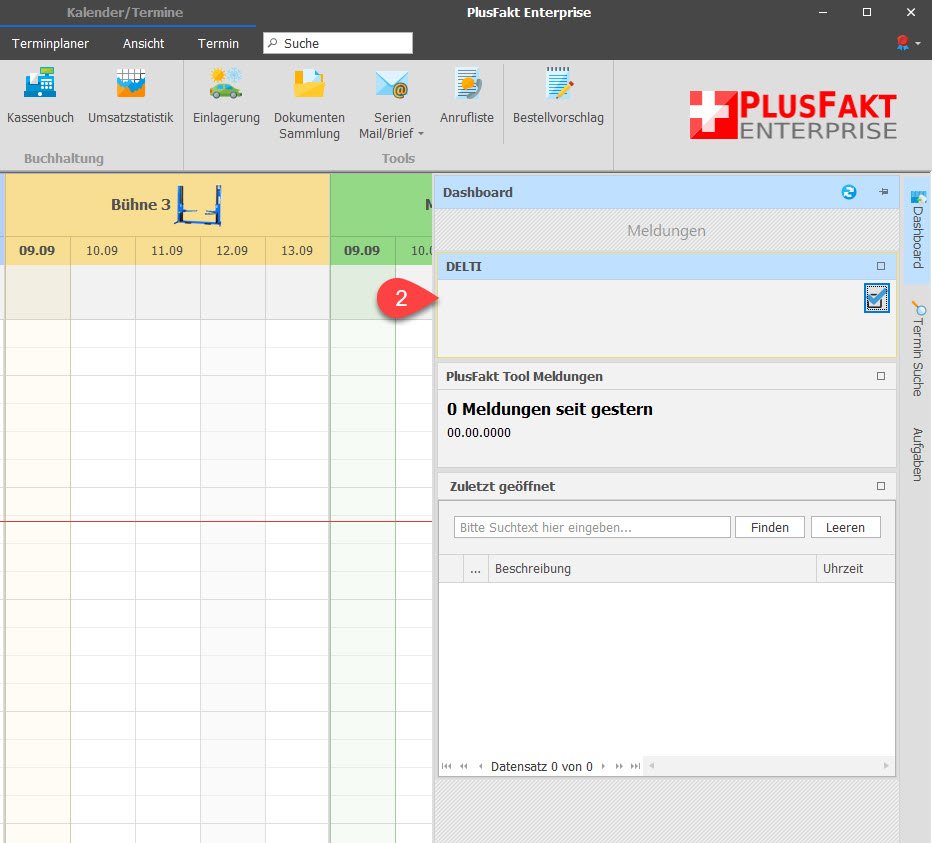Click 0 Meldungen seit gestern text
The image size is (932, 843).
[550, 409]
